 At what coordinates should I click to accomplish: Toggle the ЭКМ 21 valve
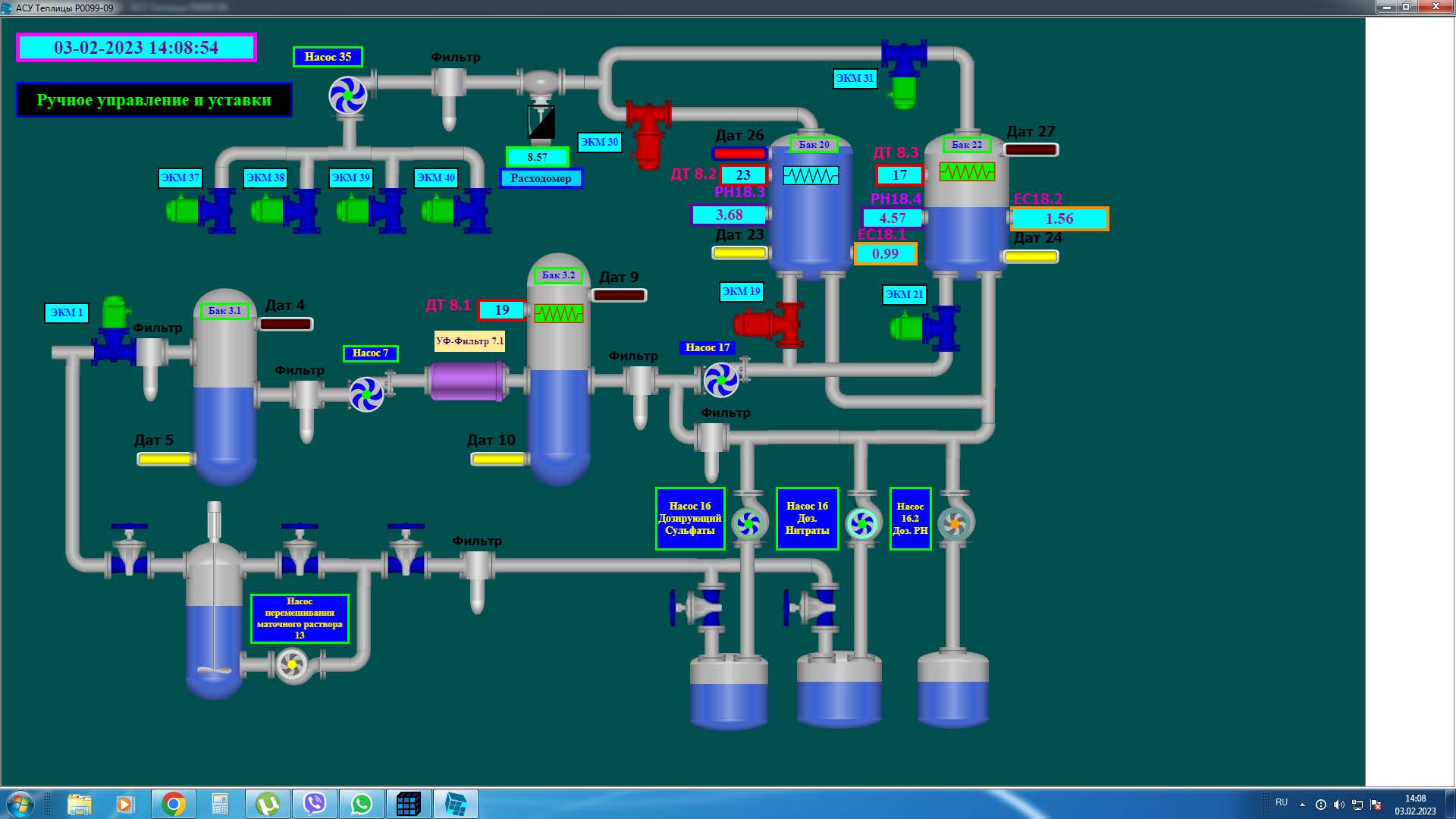pyautogui.click(x=925, y=328)
